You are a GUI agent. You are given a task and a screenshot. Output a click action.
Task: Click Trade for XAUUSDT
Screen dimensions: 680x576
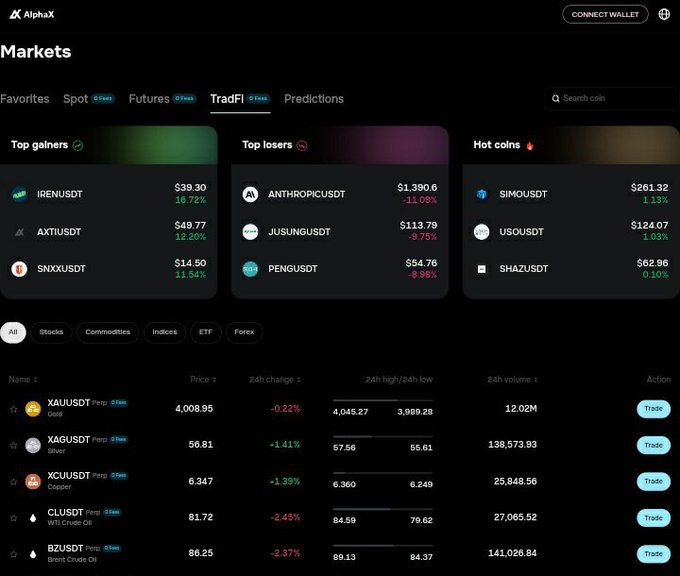(653, 409)
